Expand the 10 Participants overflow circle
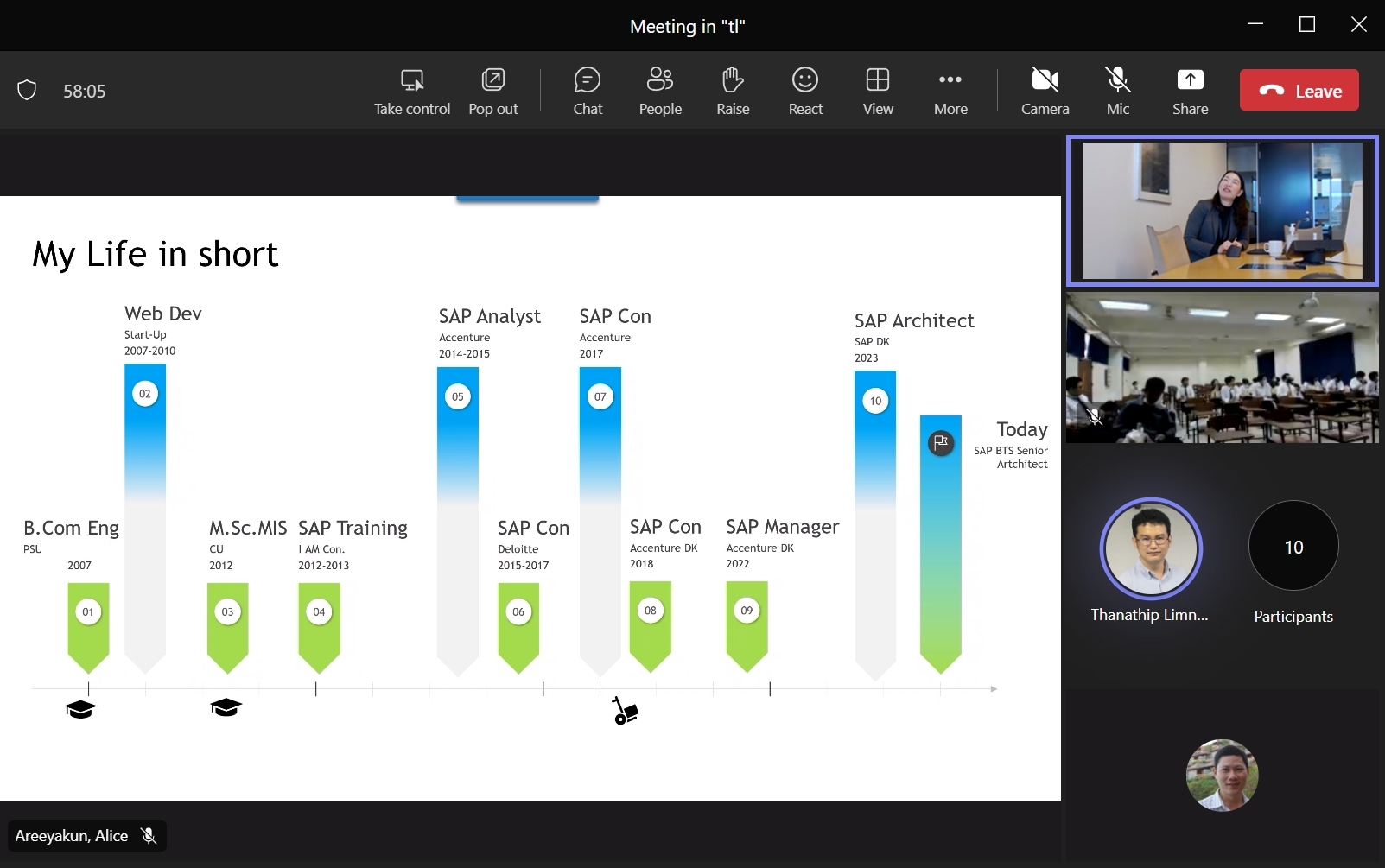 (1293, 547)
